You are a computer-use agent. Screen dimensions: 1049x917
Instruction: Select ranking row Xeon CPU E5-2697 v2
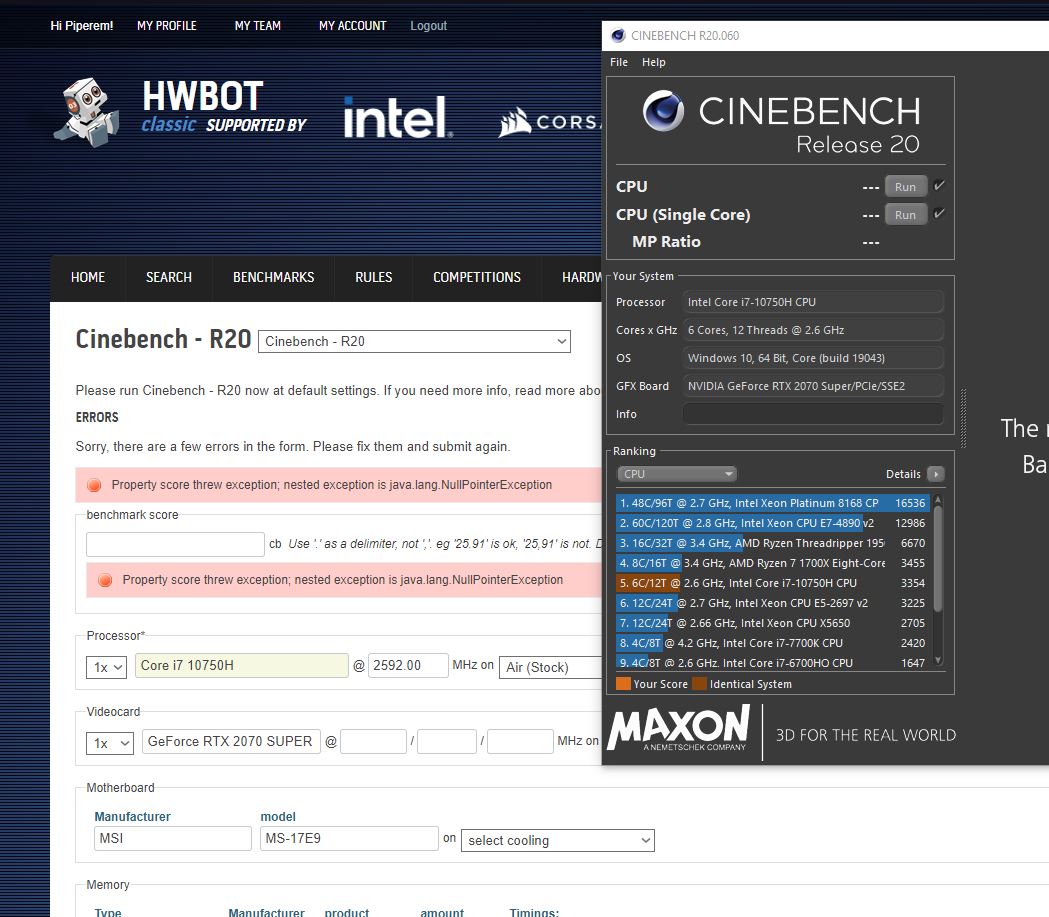click(772, 603)
